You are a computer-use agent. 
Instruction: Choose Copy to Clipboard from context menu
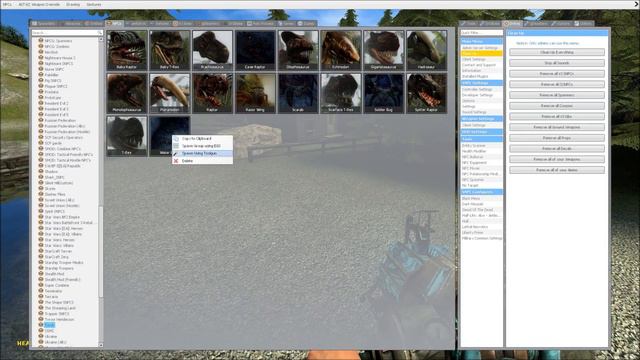point(202,139)
